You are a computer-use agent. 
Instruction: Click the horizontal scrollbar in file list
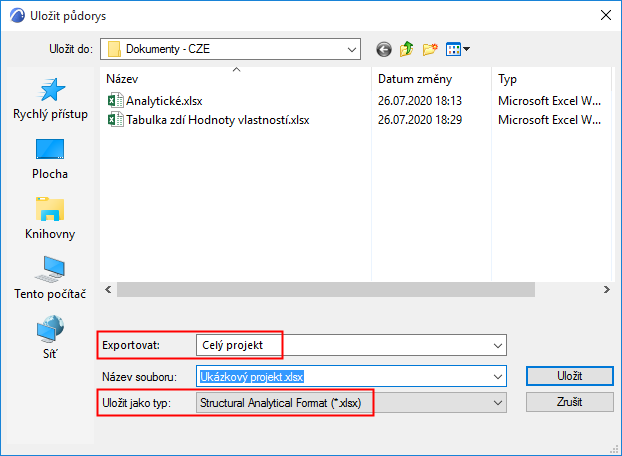click(355, 289)
